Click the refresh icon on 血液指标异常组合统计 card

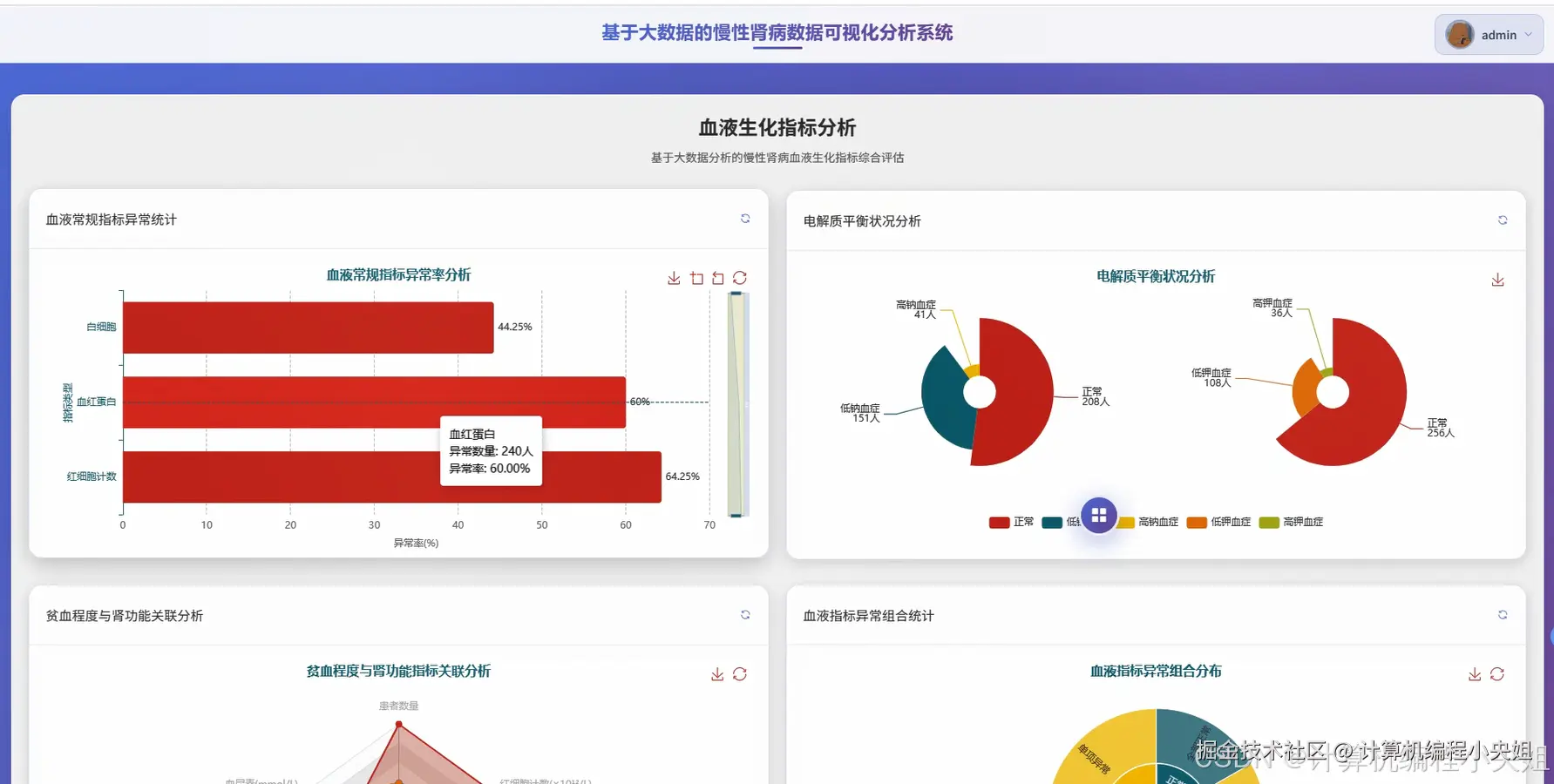(x=1503, y=614)
